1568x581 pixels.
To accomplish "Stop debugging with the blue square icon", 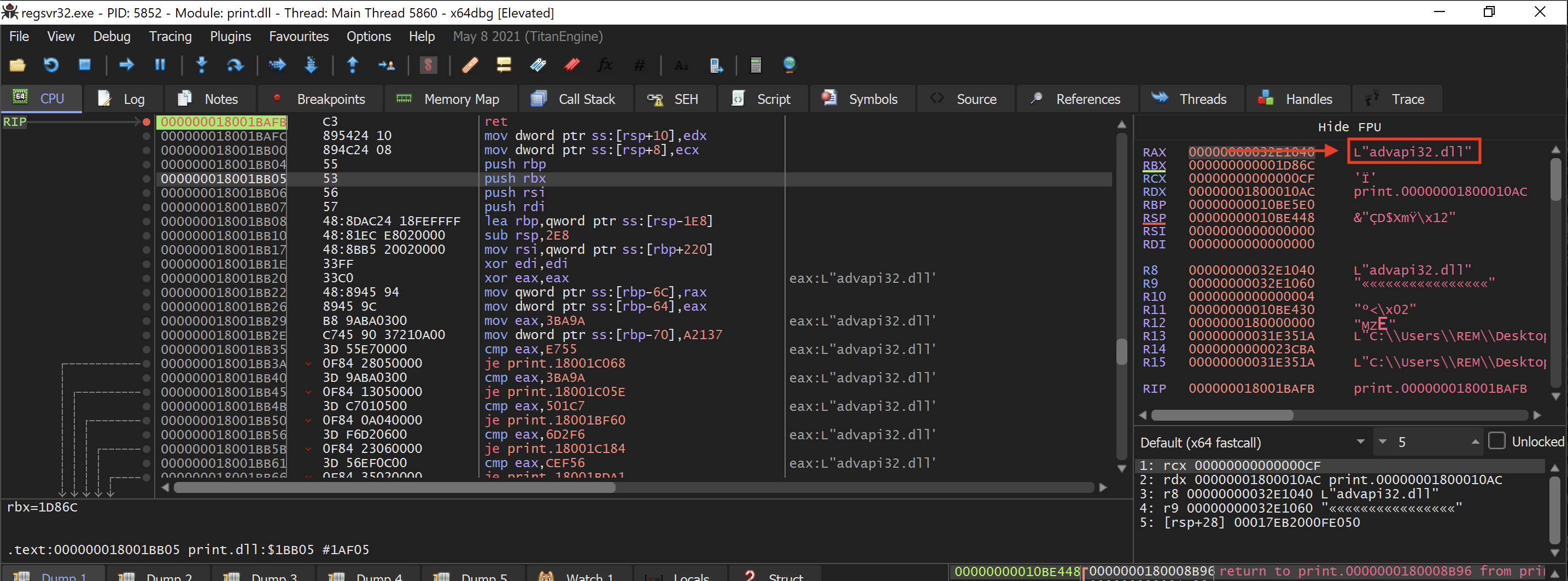I will pos(85,65).
